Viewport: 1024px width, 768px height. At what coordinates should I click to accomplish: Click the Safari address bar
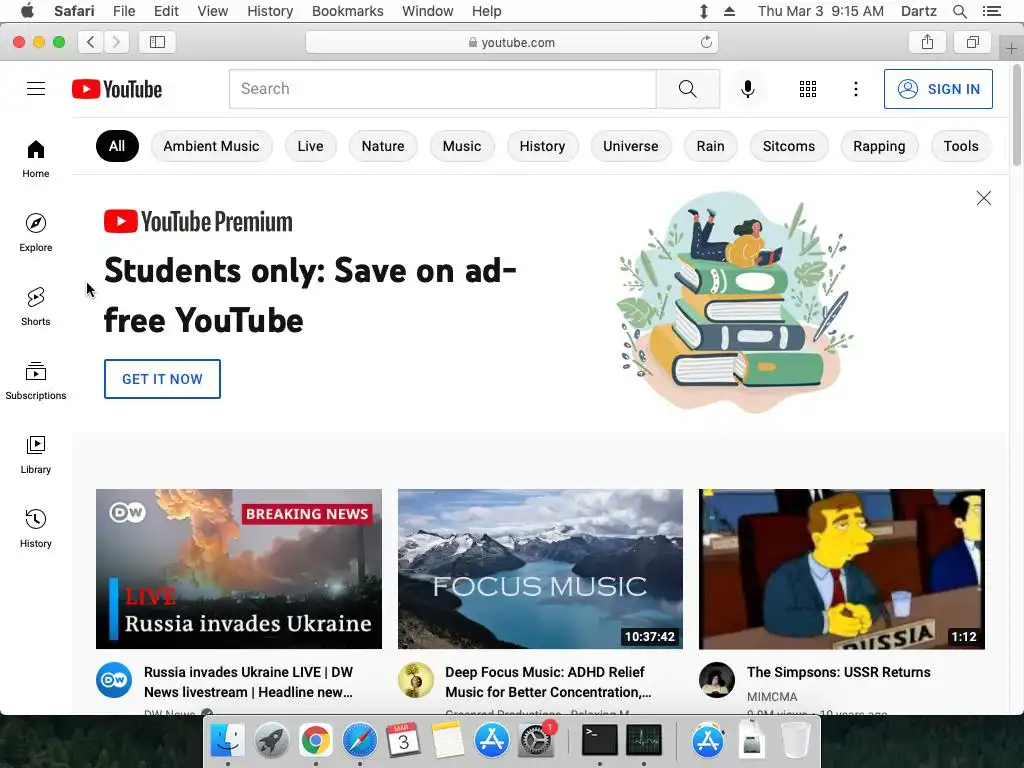[x=512, y=42]
